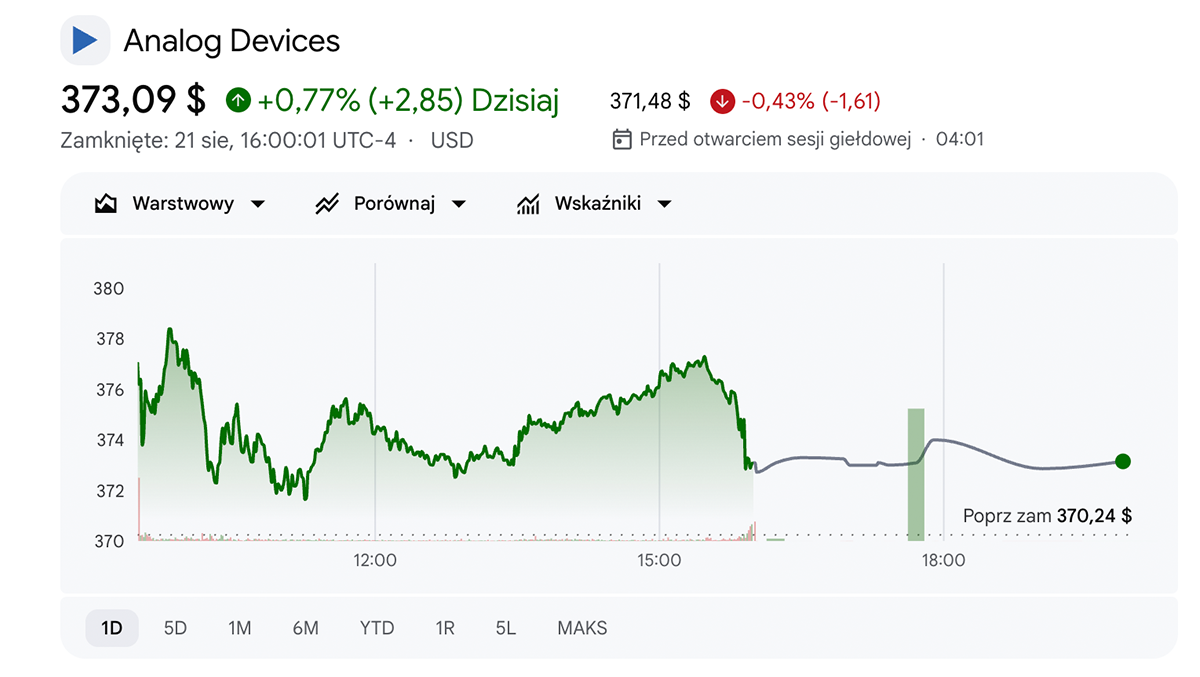Click the area chart icon beside Warstwowy
The image size is (1200, 677).
tap(106, 204)
